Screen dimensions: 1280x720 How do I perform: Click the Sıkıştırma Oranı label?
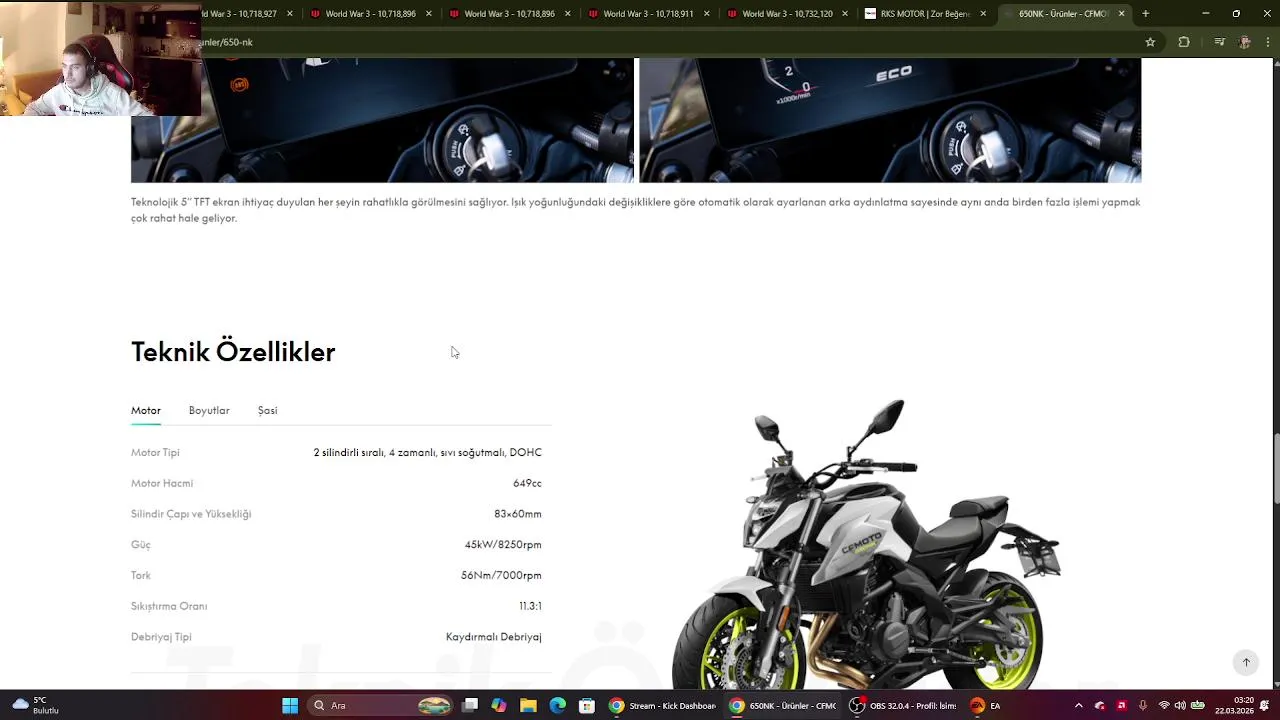[x=169, y=606]
